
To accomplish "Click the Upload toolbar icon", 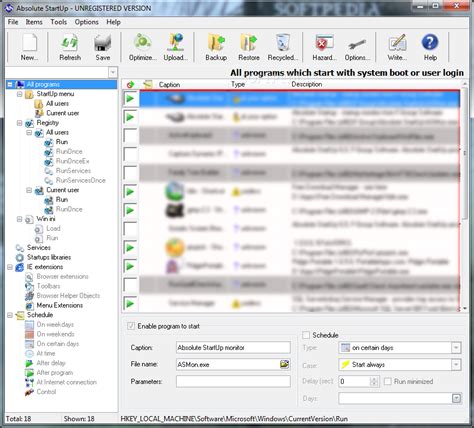I will (176, 47).
